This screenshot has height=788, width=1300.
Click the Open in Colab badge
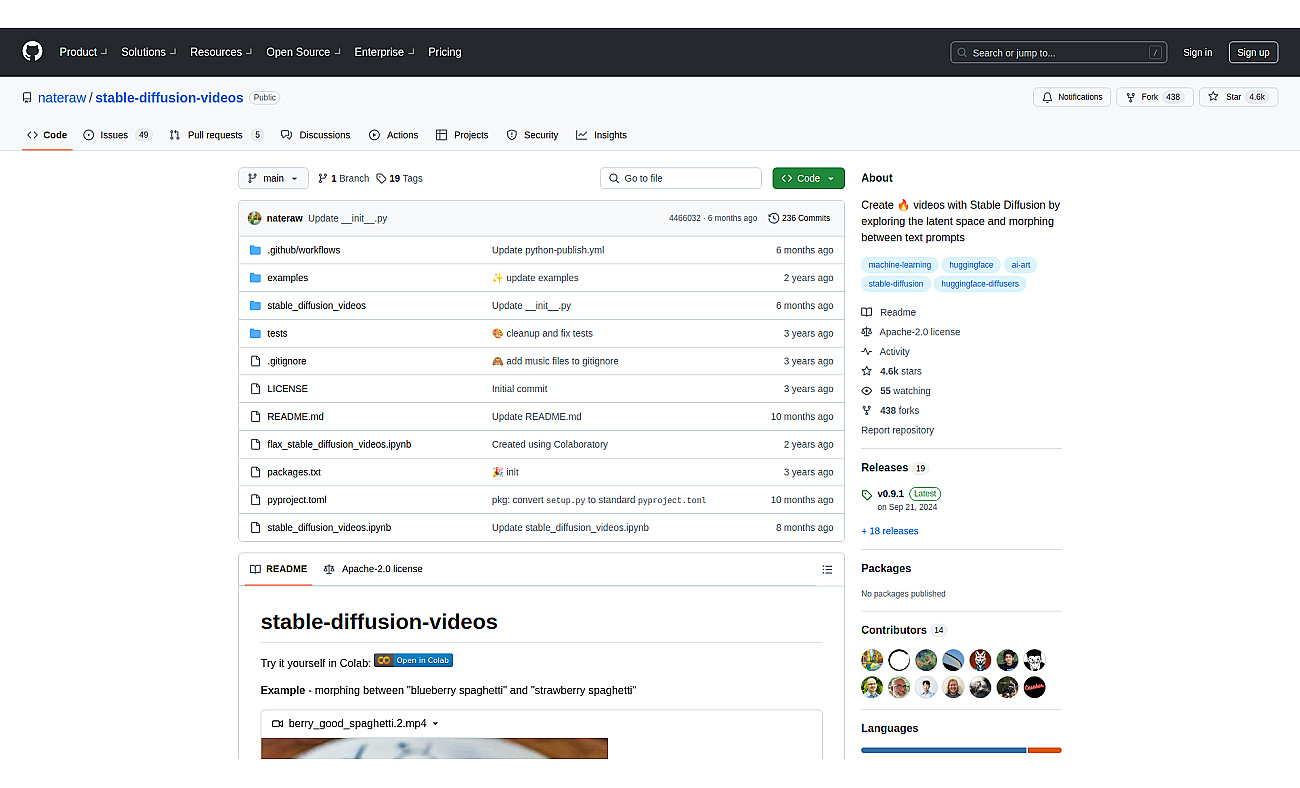click(414, 660)
